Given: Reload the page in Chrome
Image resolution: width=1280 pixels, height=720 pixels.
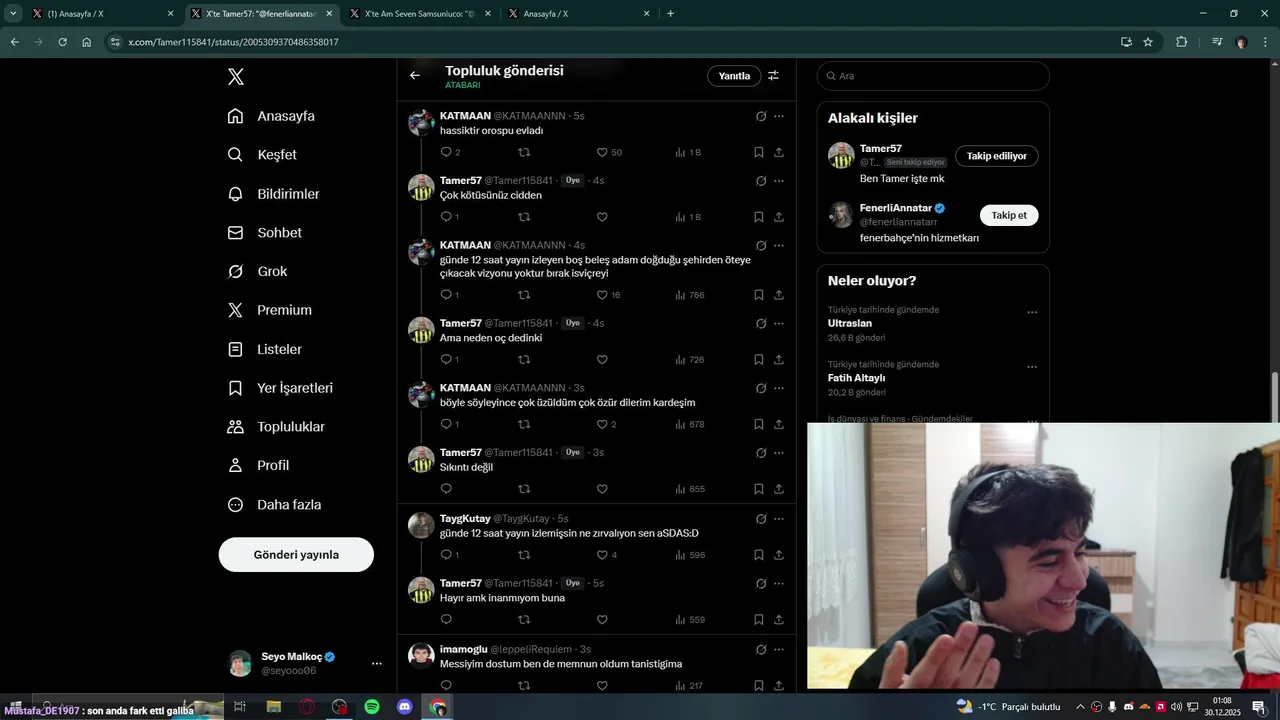Looking at the screenshot, I should point(62,42).
